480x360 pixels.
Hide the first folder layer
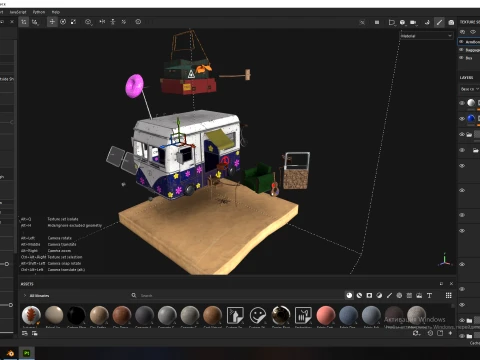point(462,134)
